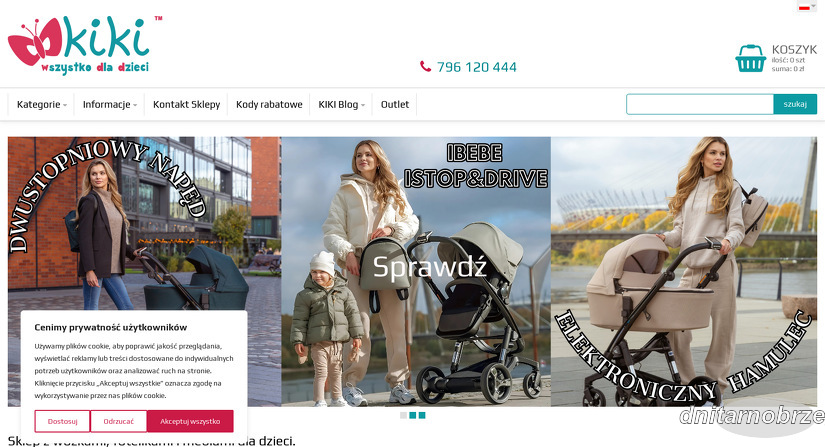This screenshot has height=447, width=825.
Task: Expand the Informacje dropdown menu
Action: coord(109,104)
